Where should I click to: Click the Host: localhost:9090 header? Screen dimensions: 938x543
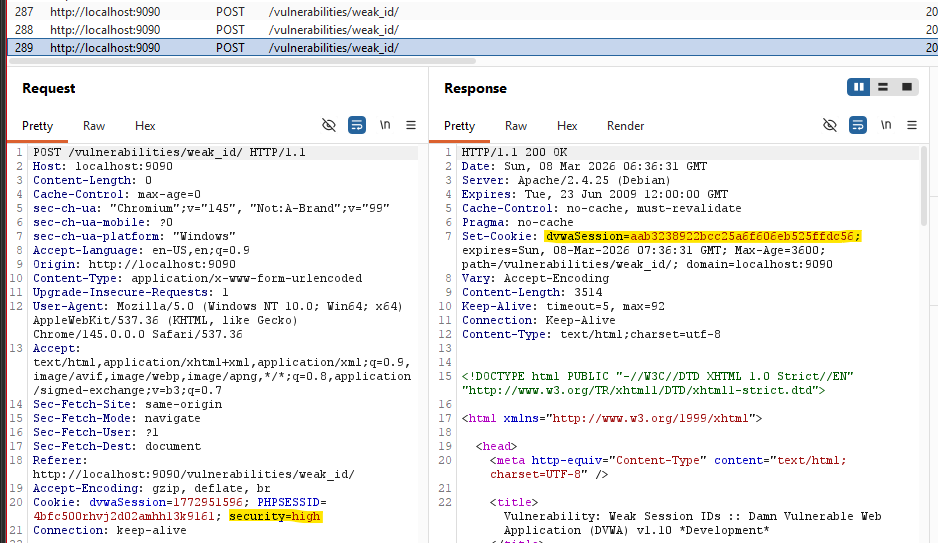pyautogui.click(x=103, y=166)
